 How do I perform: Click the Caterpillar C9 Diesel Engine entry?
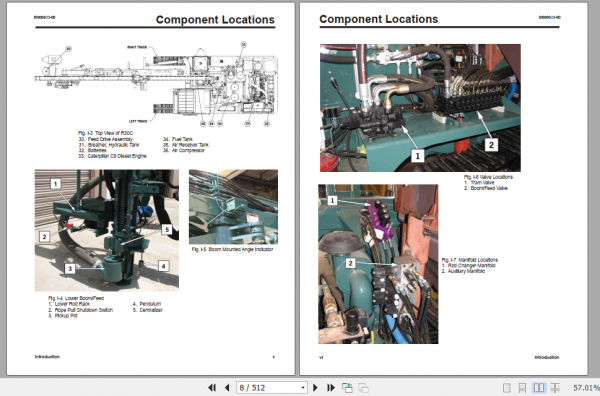[x=112, y=156]
